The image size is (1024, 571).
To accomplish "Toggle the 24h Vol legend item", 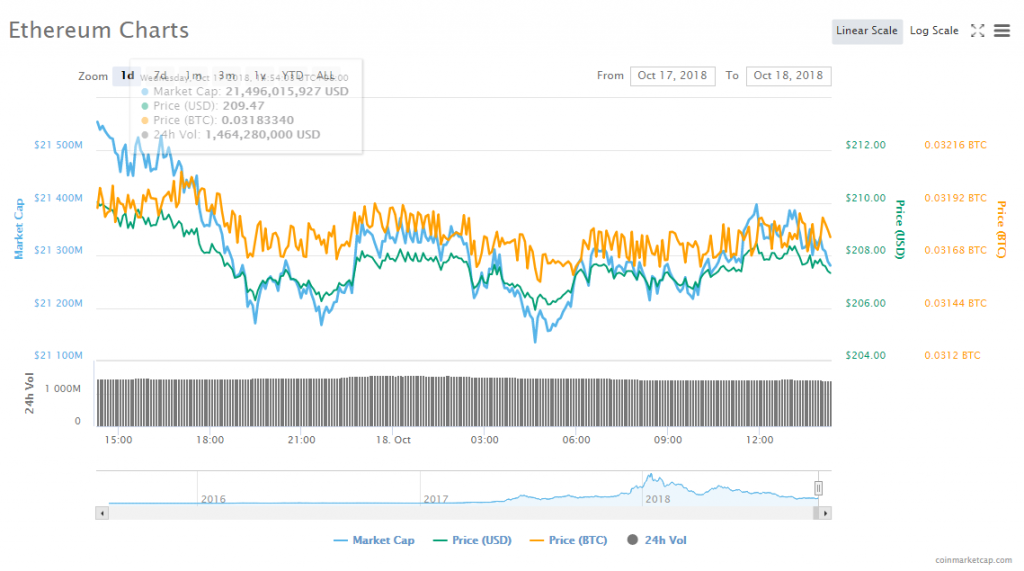I will [657, 540].
